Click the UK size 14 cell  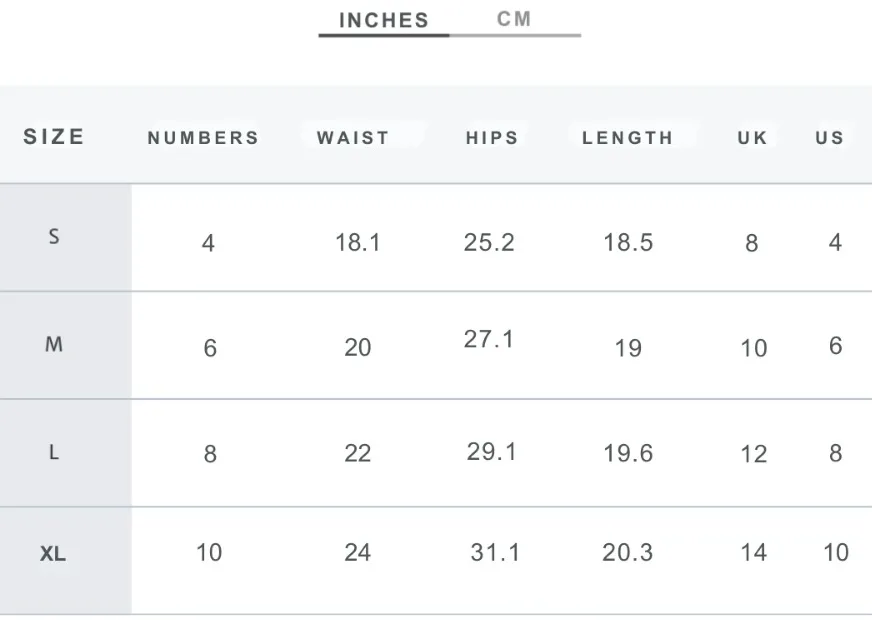coord(754,553)
